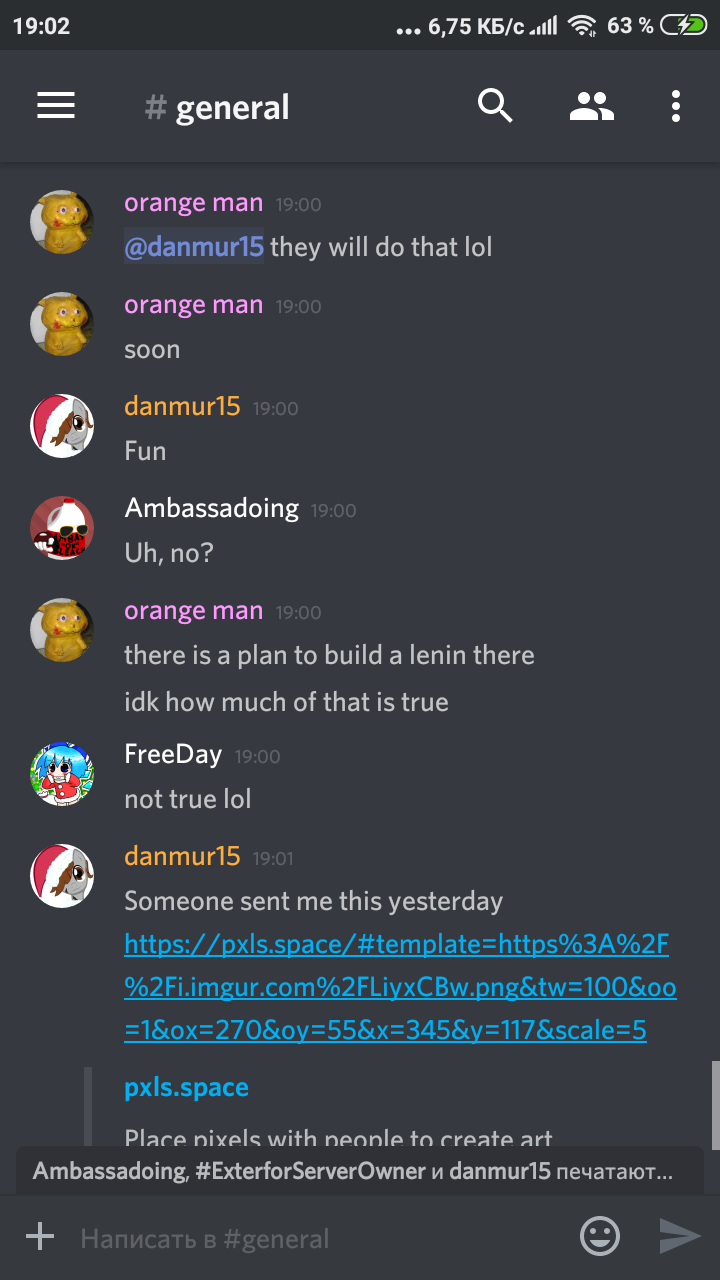The image size is (720, 1280).
Task: Focus the message input field
Action: pyautogui.click(x=320, y=1238)
